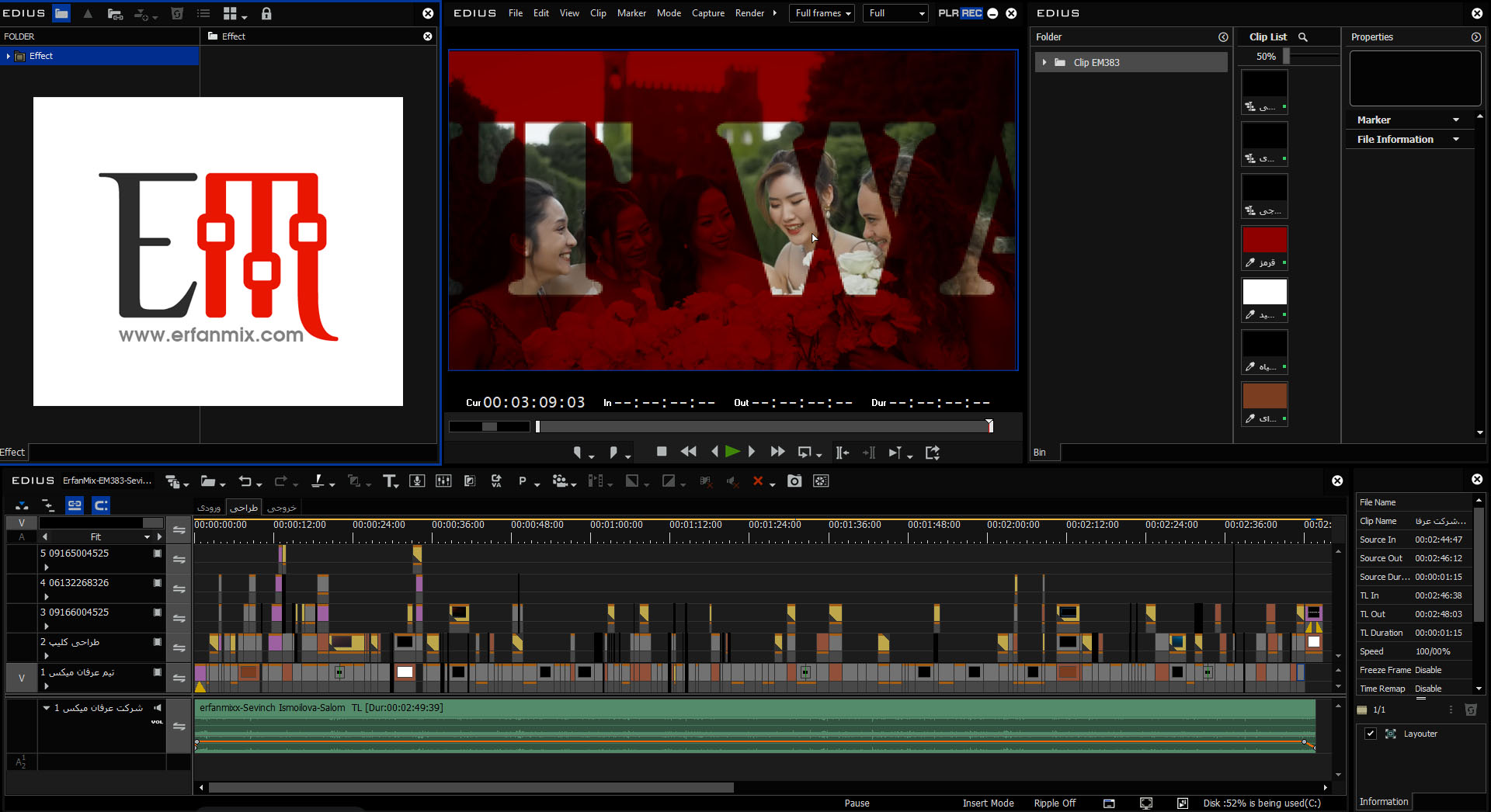Click the loop playback icon
Image resolution: width=1491 pixels, height=812 pixels.
(x=805, y=453)
